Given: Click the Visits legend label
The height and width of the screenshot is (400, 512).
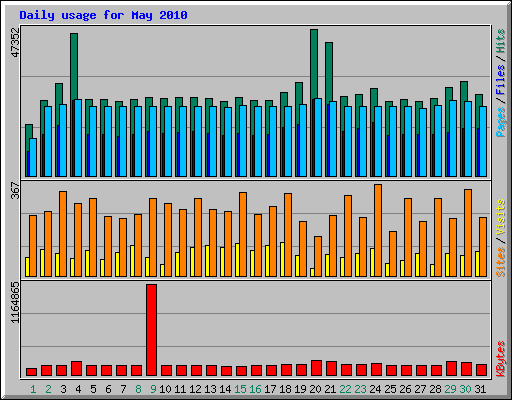Looking at the screenshot, I should 501,217.
